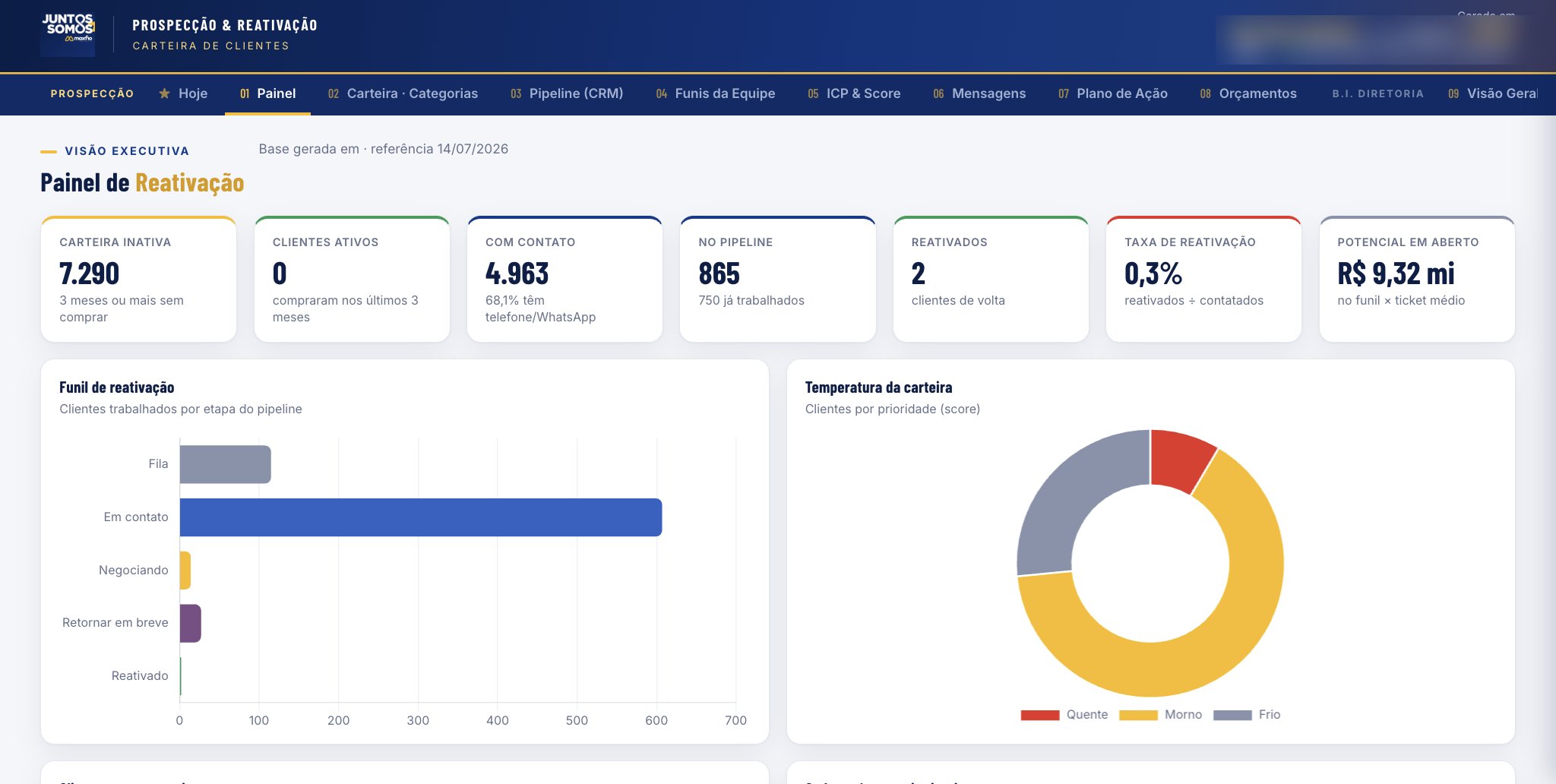Select the Painel tab
Viewport: 1556px width, 784px height.
tap(267, 93)
